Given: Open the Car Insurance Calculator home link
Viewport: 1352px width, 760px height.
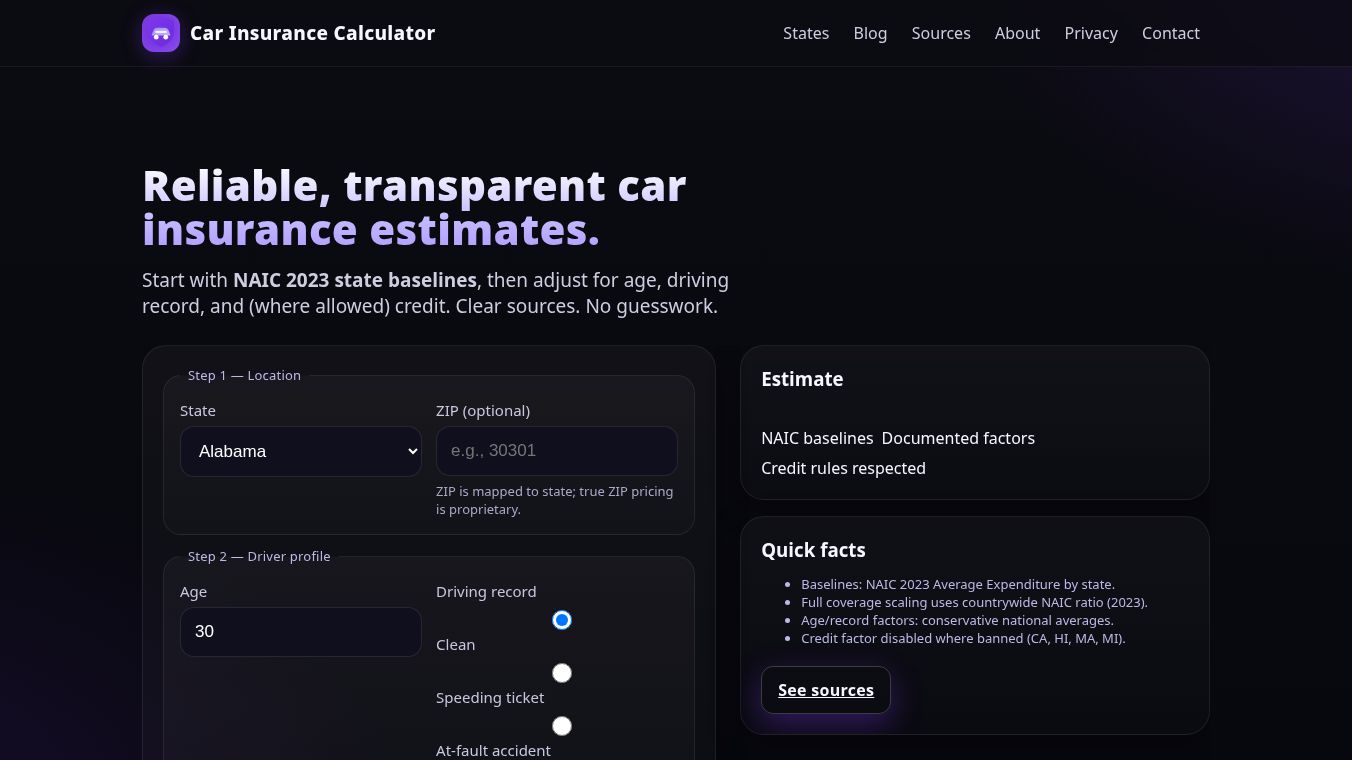Looking at the screenshot, I should tap(288, 33).
